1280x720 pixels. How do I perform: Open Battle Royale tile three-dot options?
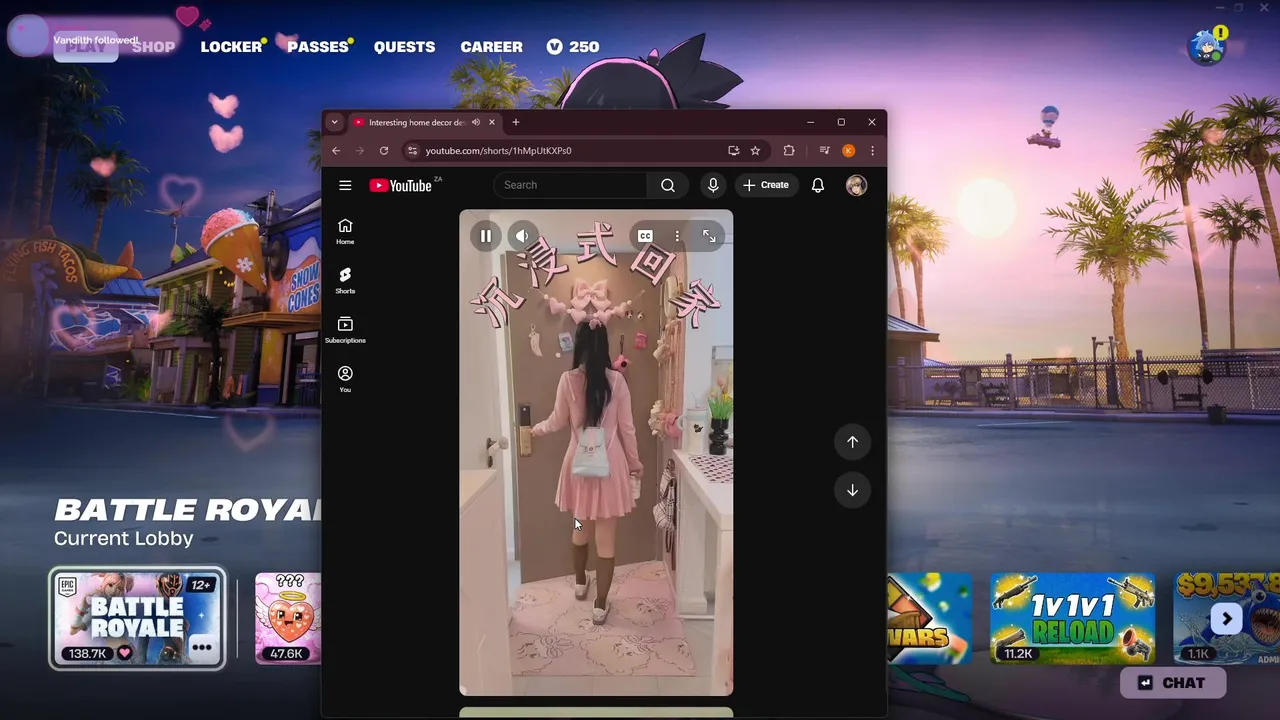(202, 647)
